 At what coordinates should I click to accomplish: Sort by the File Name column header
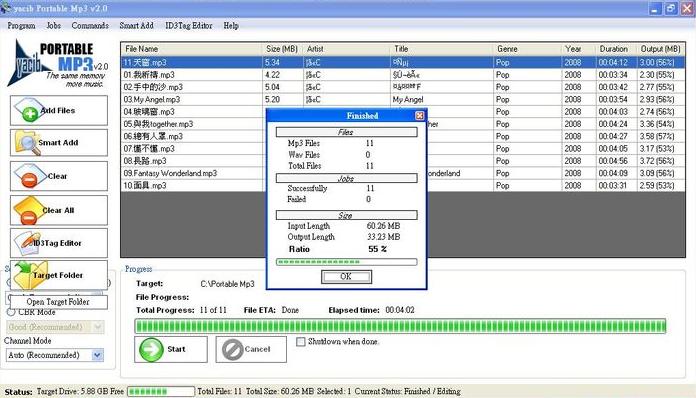pos(191,49)
